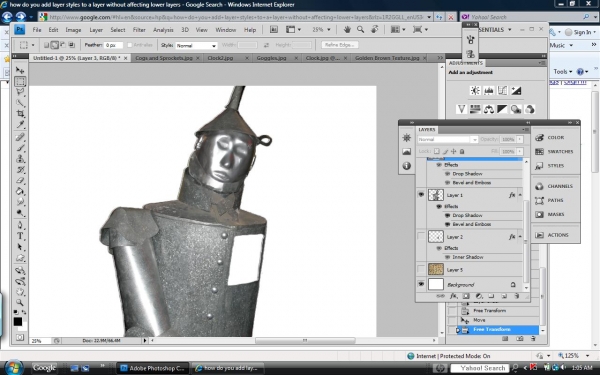The image size is (600, 375).
Task: Collapse Layer 2 effects list arrow
Action: click(x=520, y=237)
